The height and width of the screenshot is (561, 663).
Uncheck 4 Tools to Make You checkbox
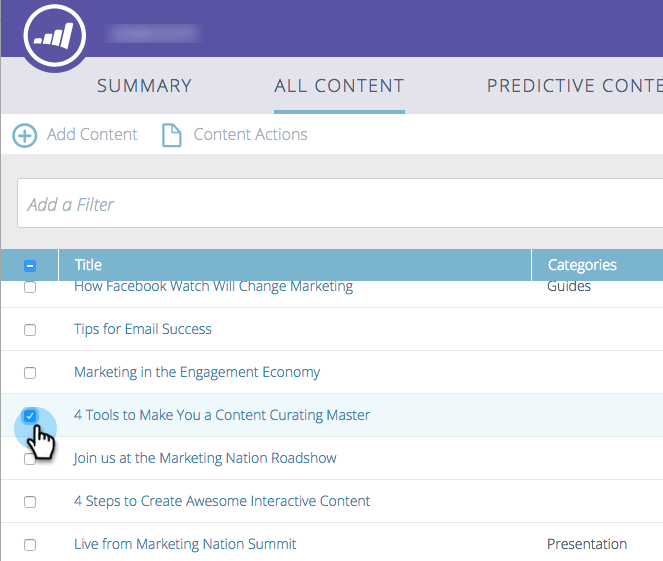click(x=30, y=416)
